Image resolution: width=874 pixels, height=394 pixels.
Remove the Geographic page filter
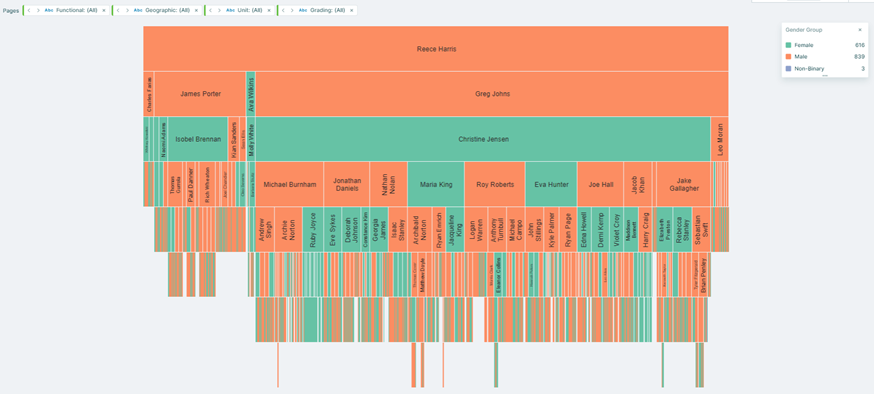point(196,10)
